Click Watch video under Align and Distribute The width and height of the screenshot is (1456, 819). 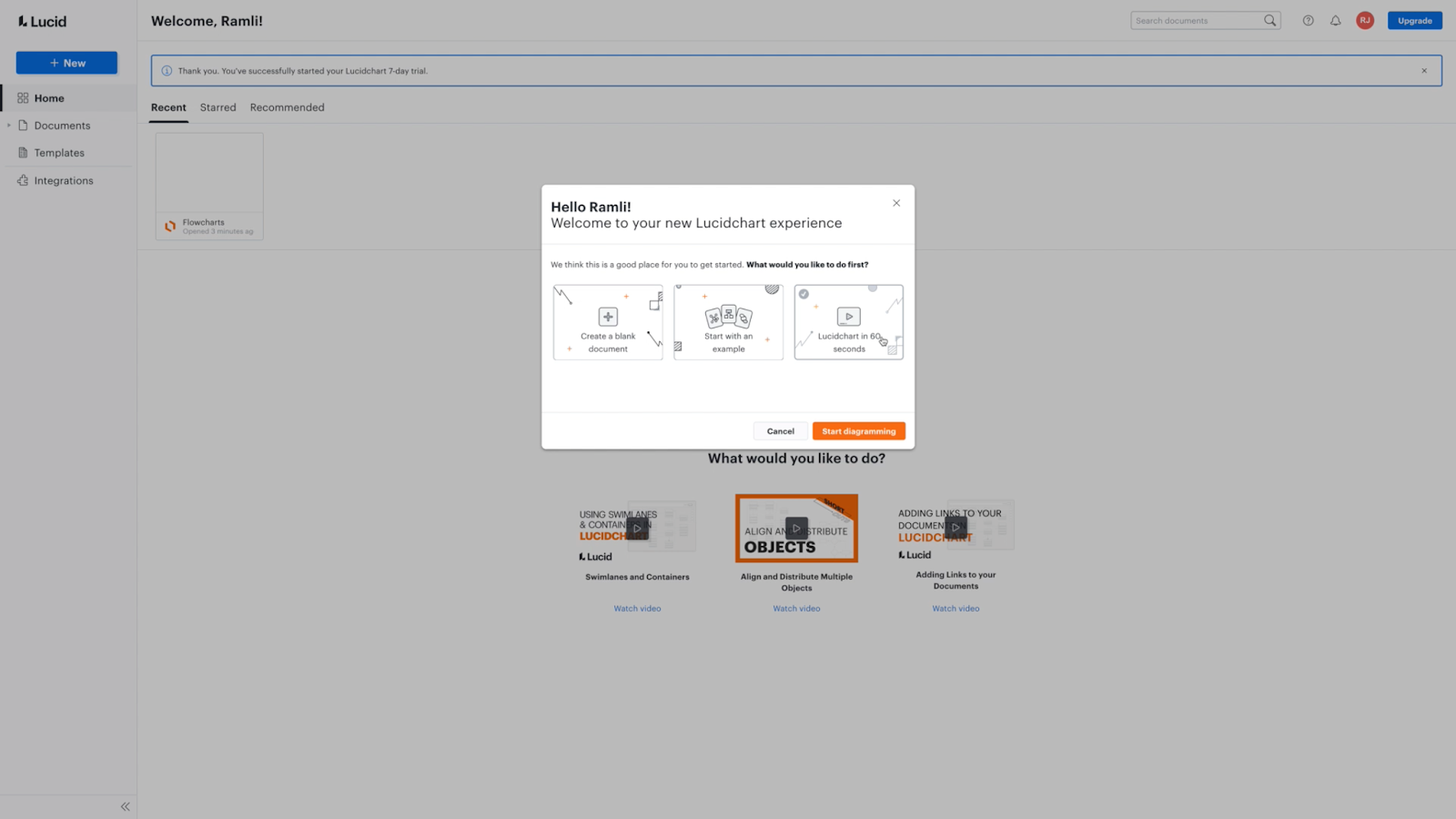tap(796, 609)
